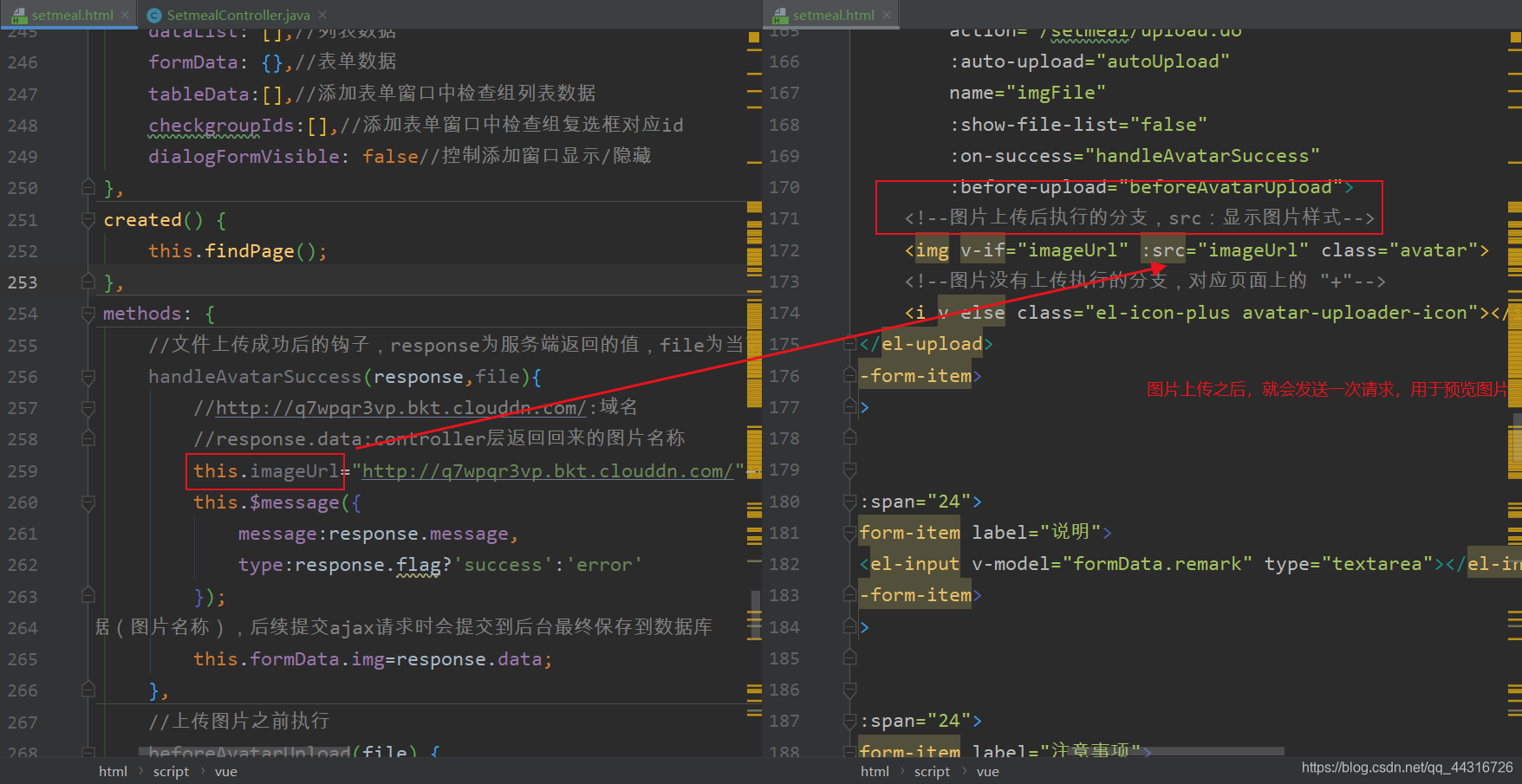The width and height of the screenshot is (1522, 784).
Task: Click the closing el-upload tag
Action: click(926, 344)
